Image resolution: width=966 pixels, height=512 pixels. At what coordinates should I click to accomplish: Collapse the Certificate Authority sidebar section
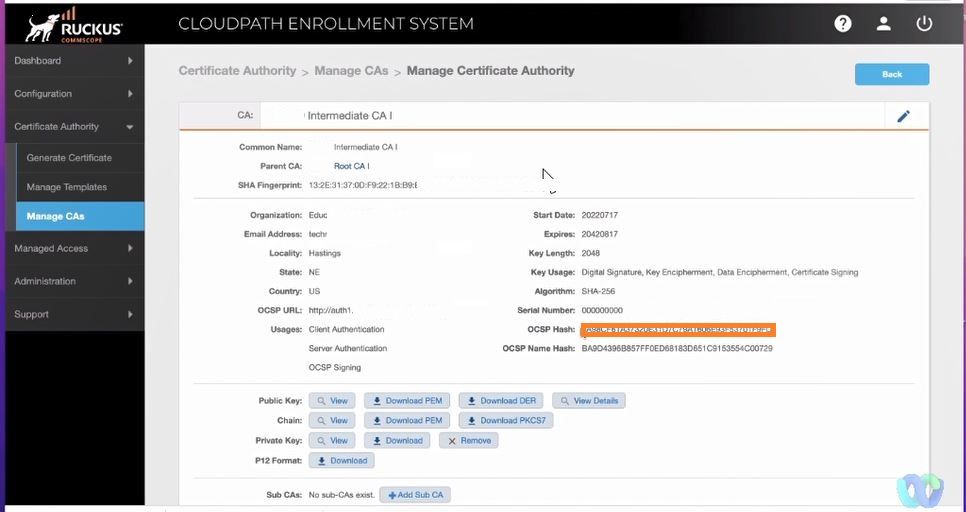point(72,127)
